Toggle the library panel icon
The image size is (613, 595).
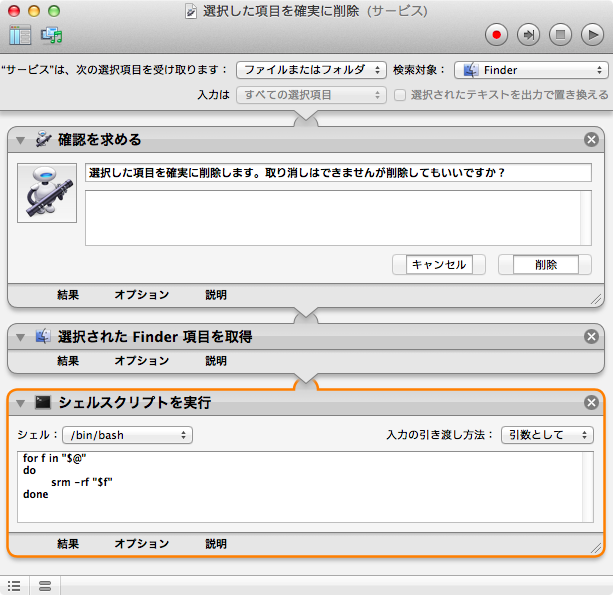[20, 35]
